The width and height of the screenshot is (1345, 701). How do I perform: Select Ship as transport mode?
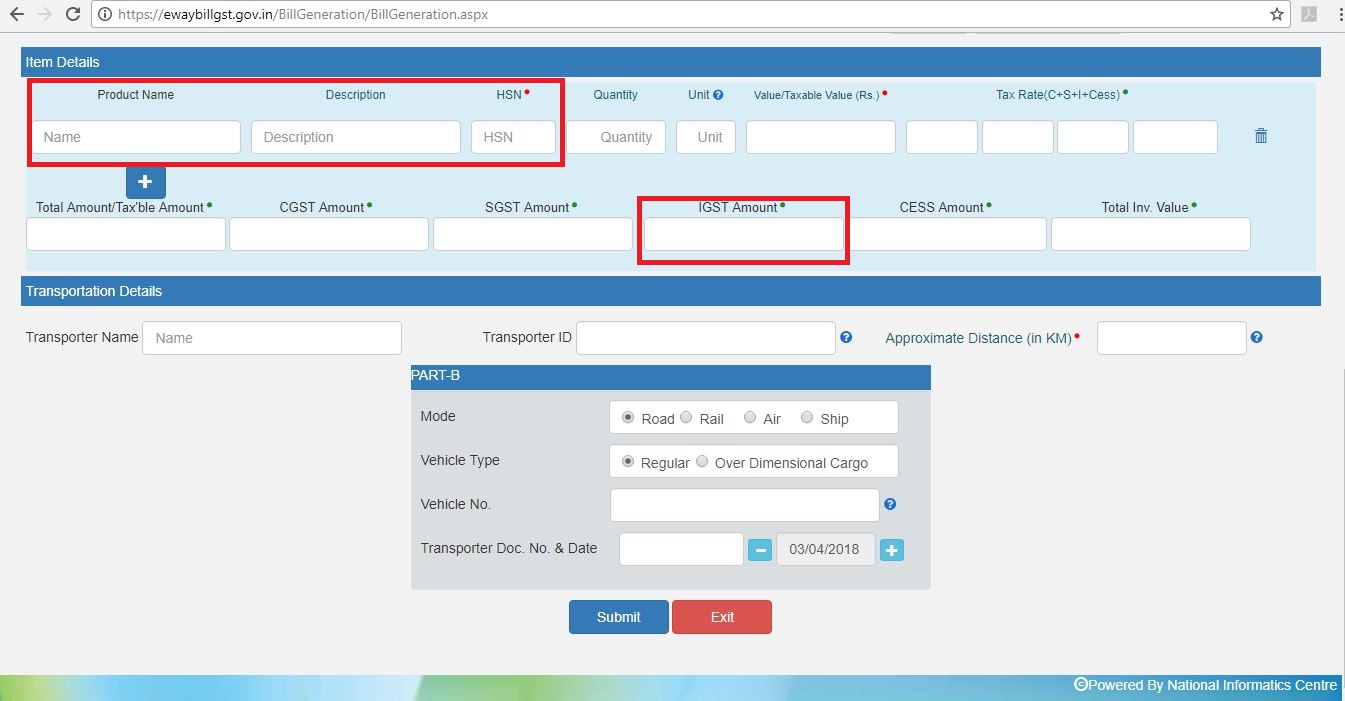click(807, 417)
